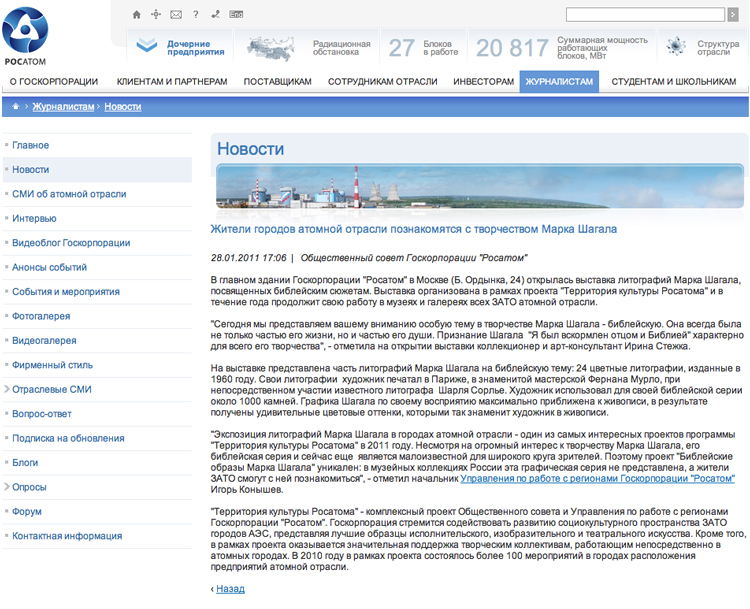Open Подписка на обновления

tap(68, 438)
